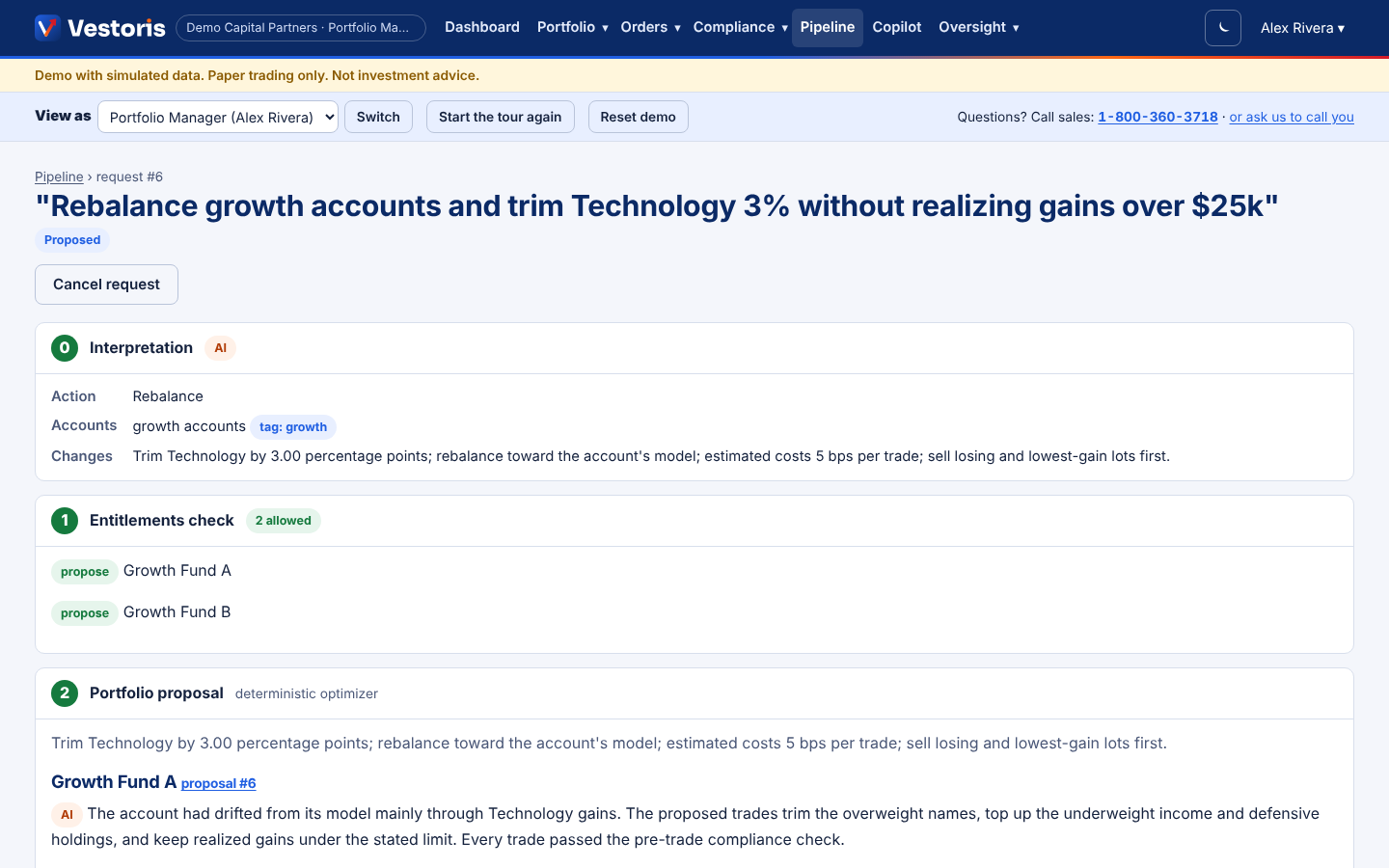Click the Growth Fund B entitlement row text
Screen dimensions: 1389x868
point(177,612)
